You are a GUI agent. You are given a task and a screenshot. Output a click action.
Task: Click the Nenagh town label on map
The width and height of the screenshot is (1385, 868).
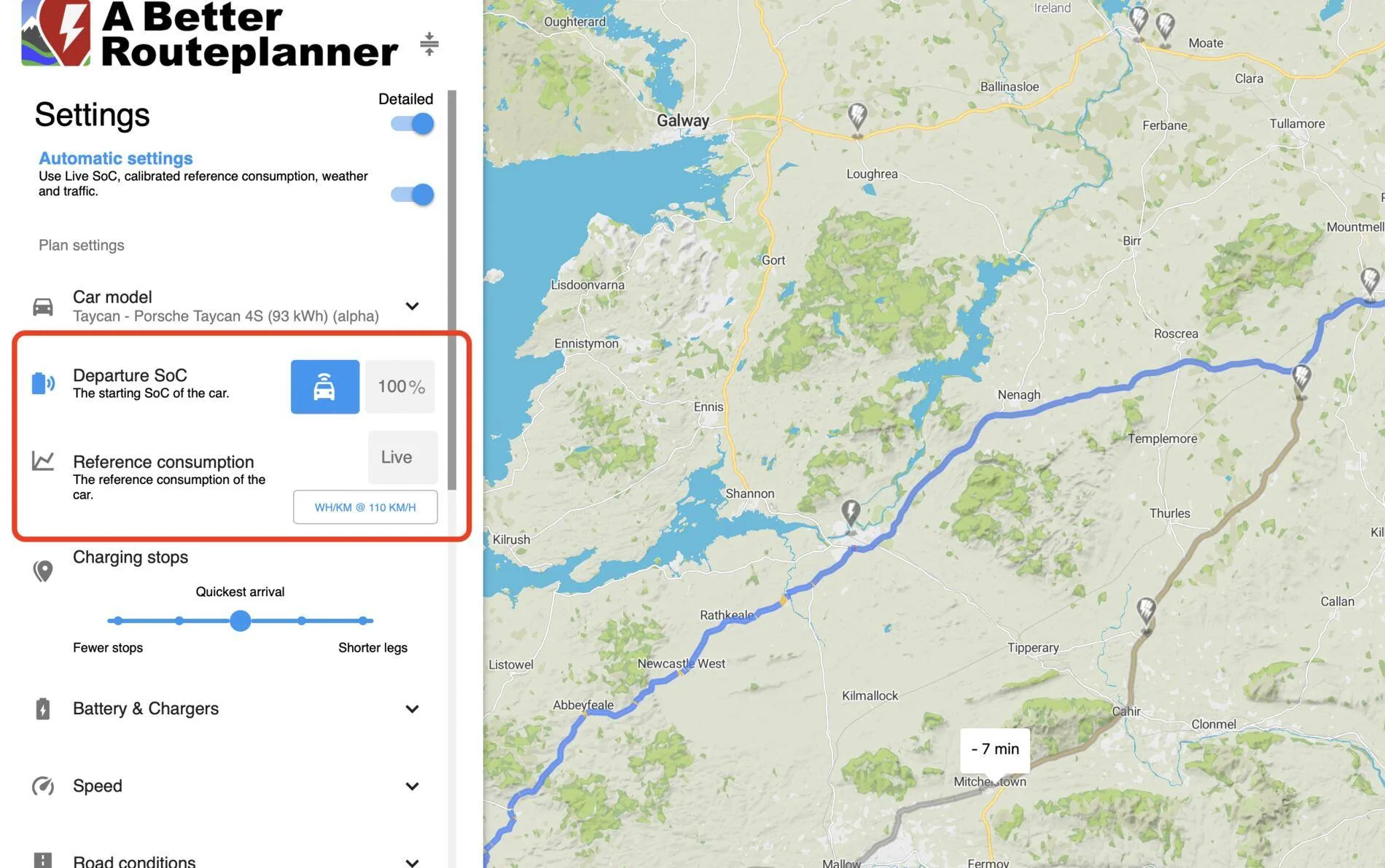coord(1019,395)
